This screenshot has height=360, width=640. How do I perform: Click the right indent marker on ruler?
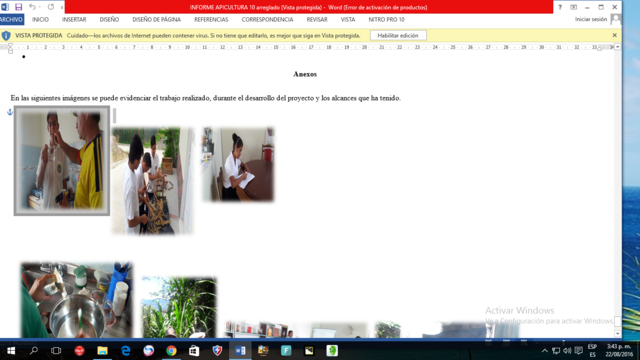pos(599,48)
